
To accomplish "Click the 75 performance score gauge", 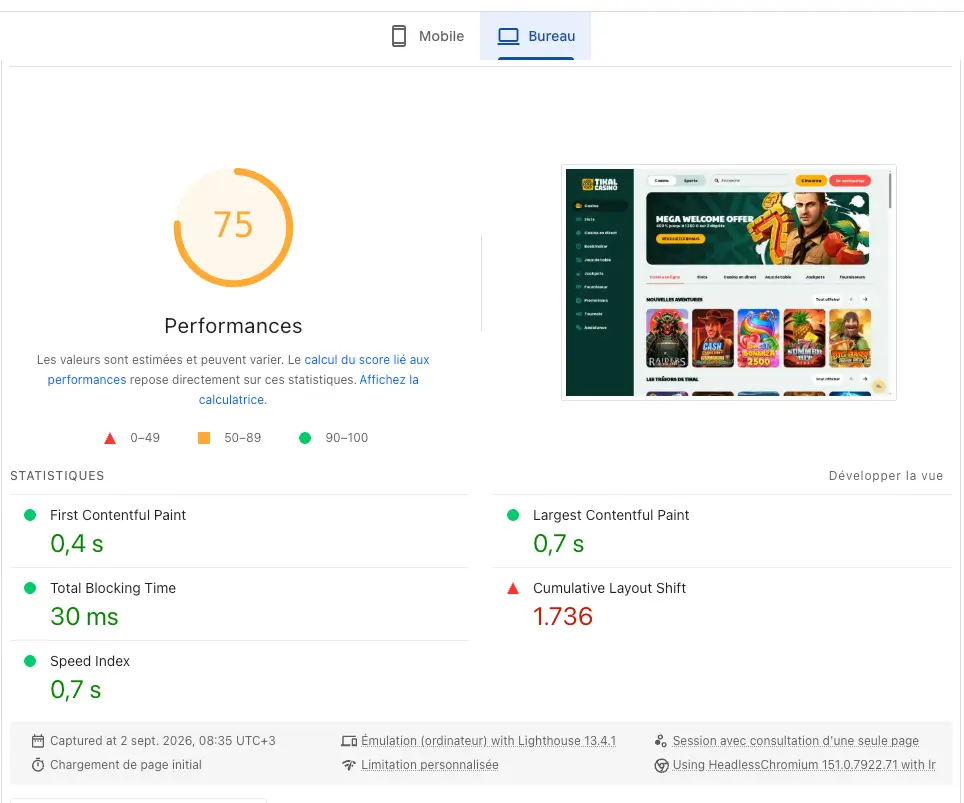I will [x=234, y=227].
